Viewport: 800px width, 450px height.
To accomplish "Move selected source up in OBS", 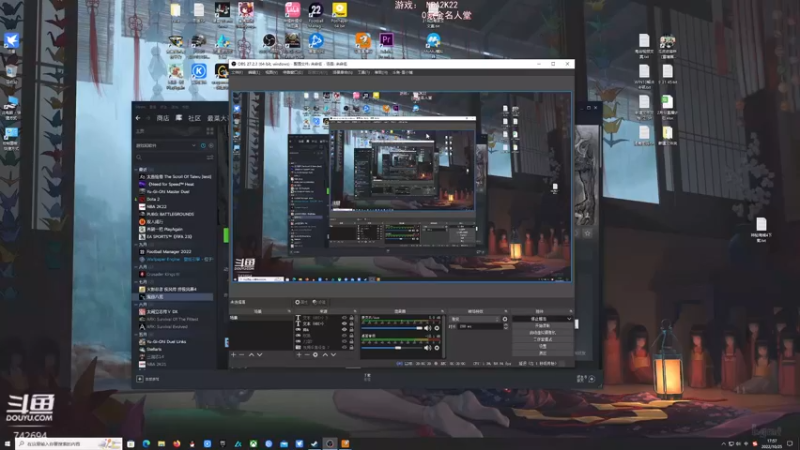I will 325,355.
